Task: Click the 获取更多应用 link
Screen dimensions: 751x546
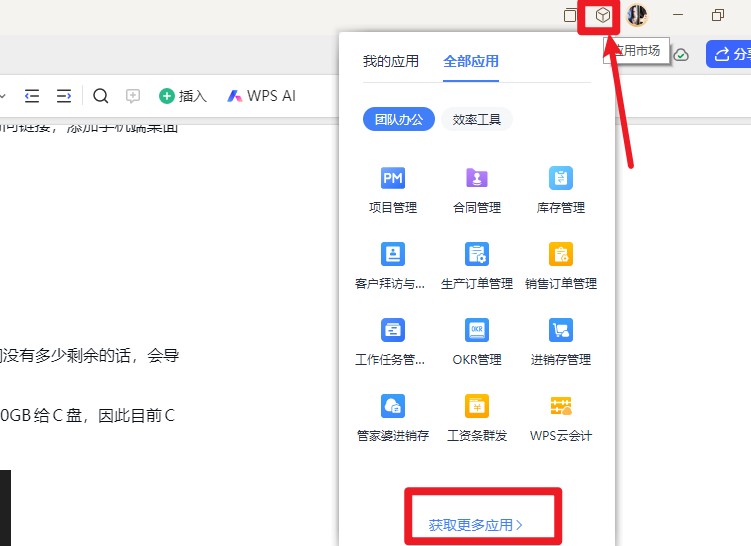Action: coord(475,525)
